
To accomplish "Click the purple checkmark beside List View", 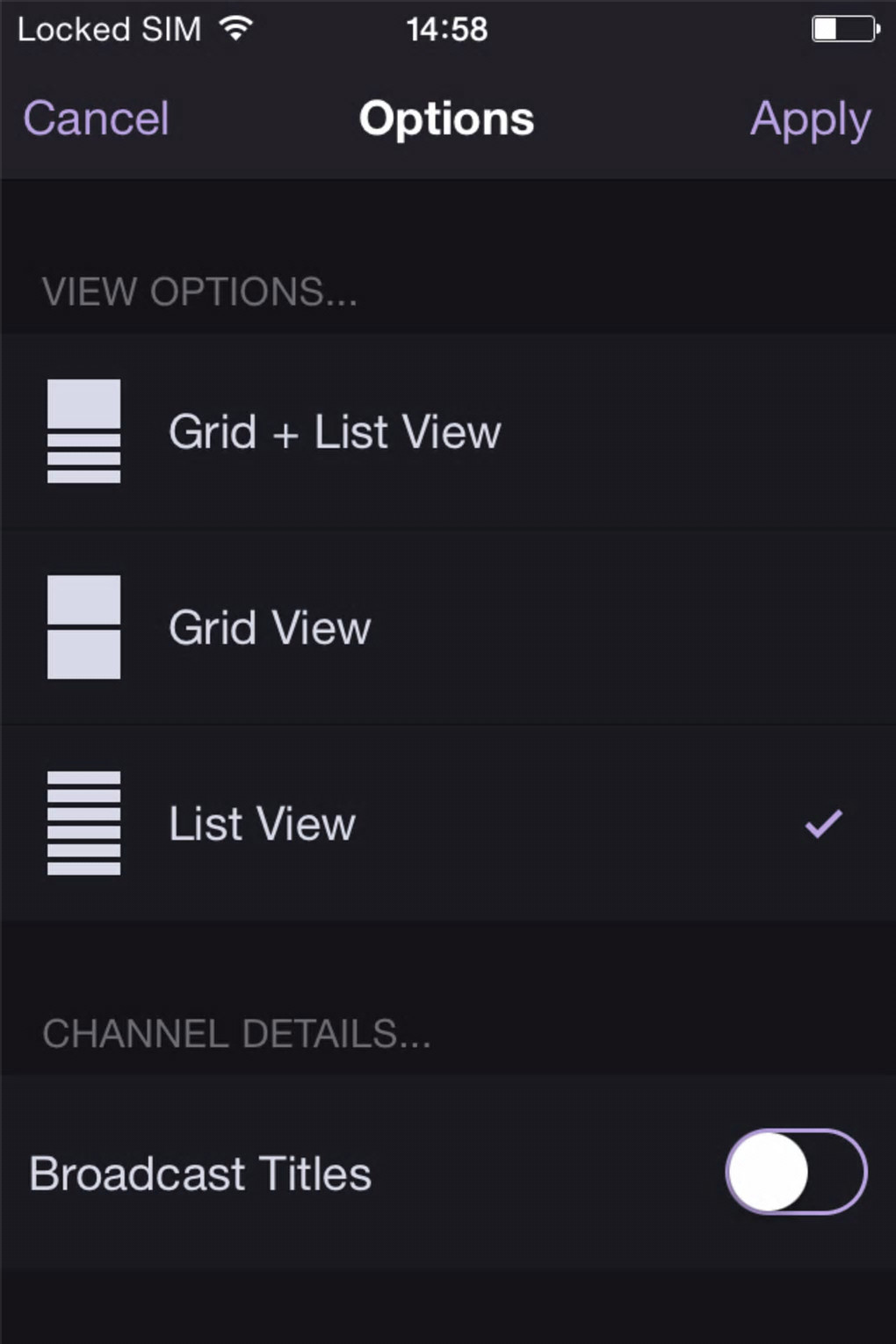I will click(x=823, y=823).
